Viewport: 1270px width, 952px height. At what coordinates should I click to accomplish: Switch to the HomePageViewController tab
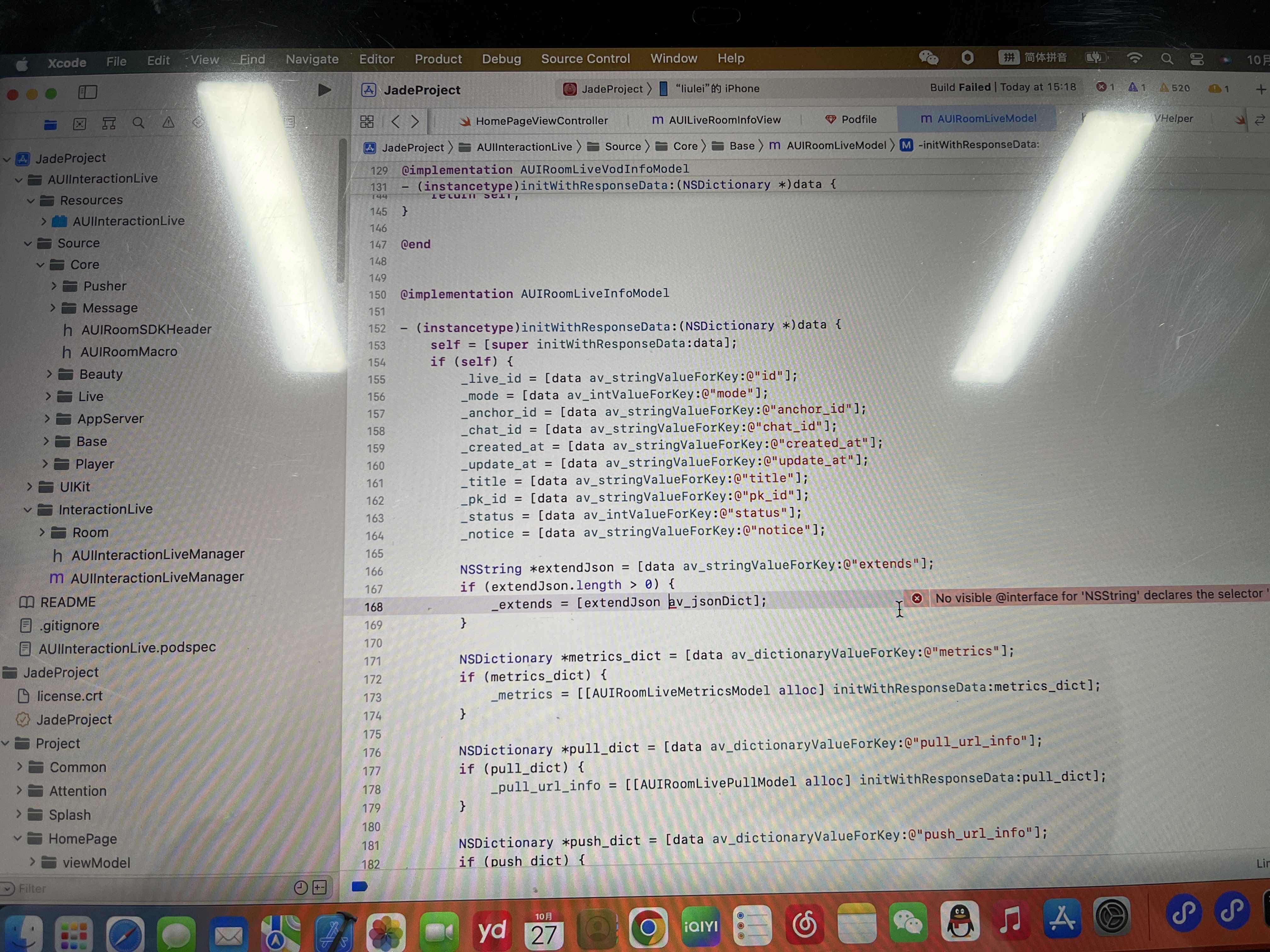(533, 121)
